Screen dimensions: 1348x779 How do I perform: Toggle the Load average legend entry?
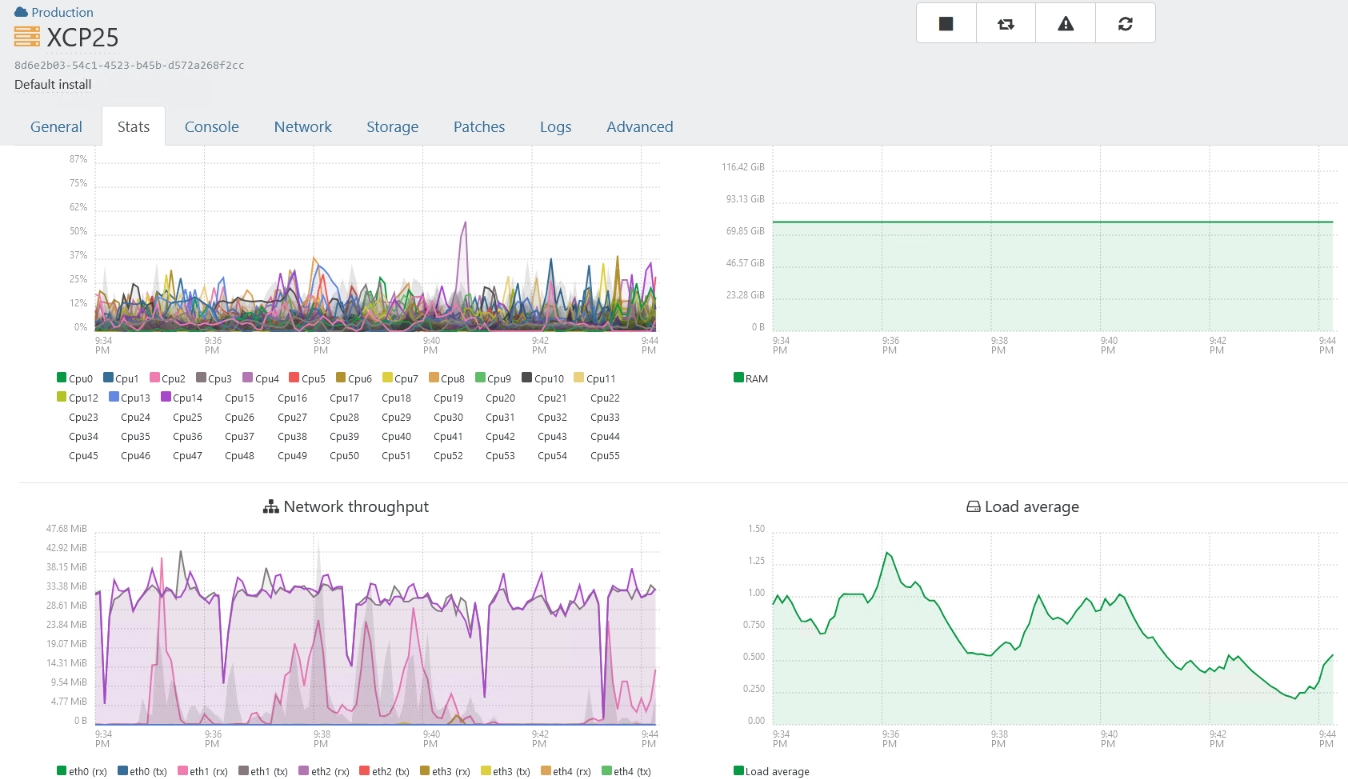click(772, 771)
